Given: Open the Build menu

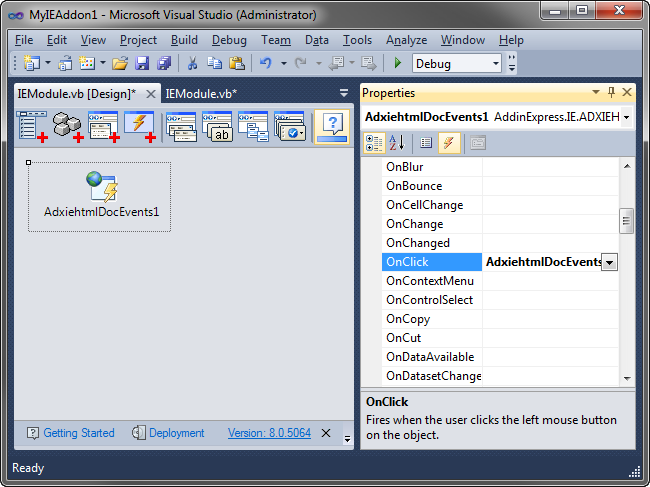Looking at the screenshot, I should pyautogui.click(x=184, y=40).
